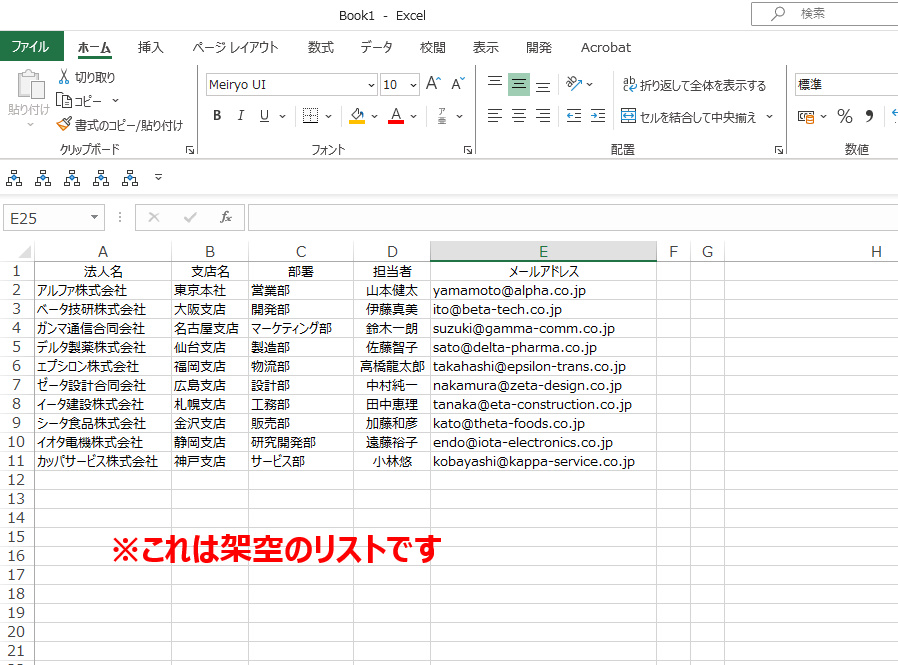
Task: Cancel formula entry X button
Action: click(153, 217)
